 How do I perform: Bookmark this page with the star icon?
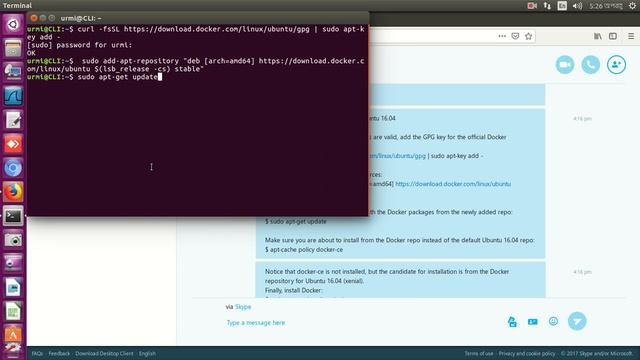click(x=529, y=36)
